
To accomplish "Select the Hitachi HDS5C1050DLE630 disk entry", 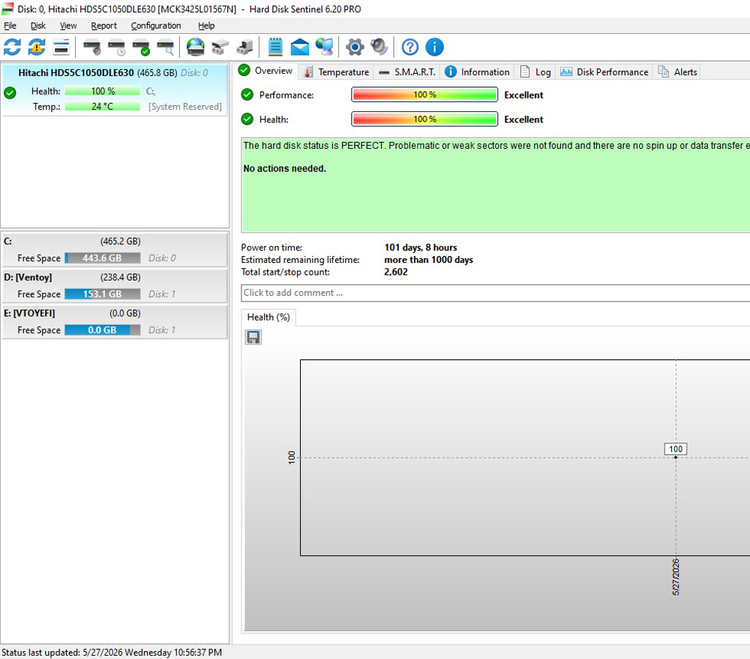I will pos(114,89).
